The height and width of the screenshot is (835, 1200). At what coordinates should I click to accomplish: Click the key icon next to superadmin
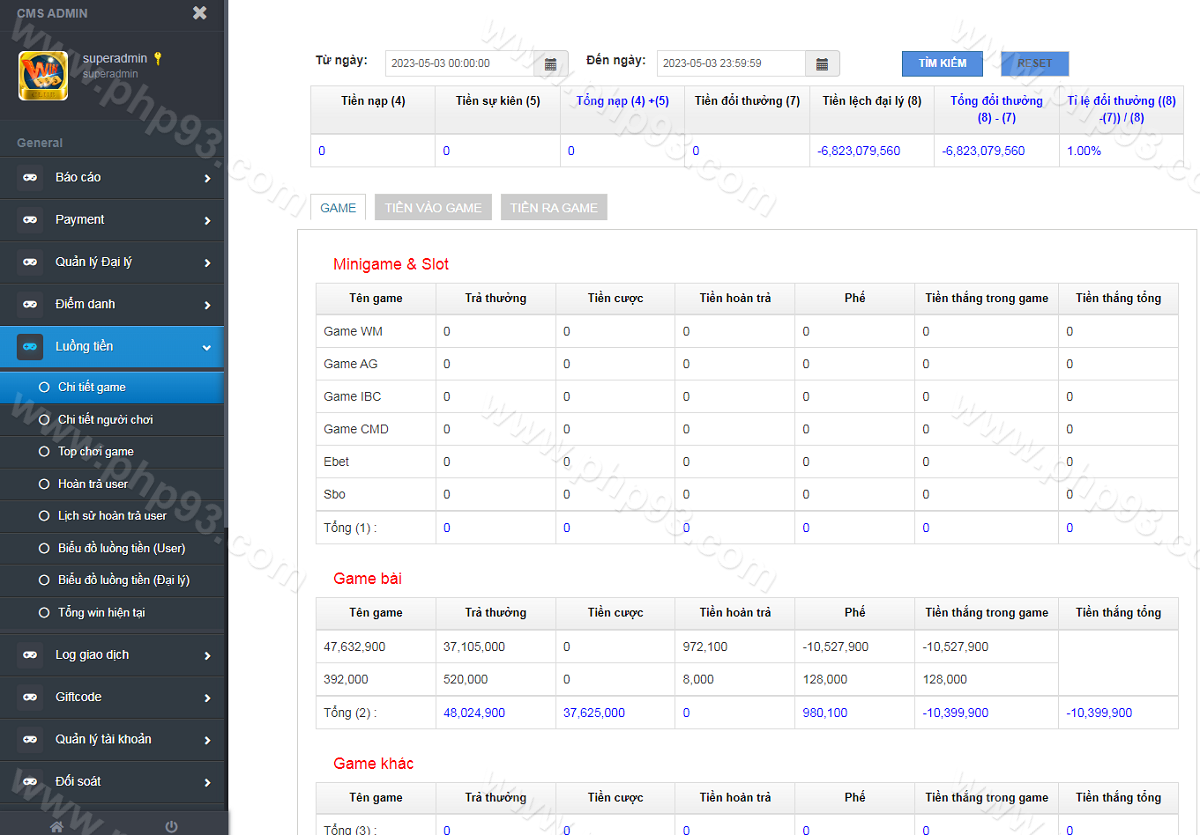(157, 58)
